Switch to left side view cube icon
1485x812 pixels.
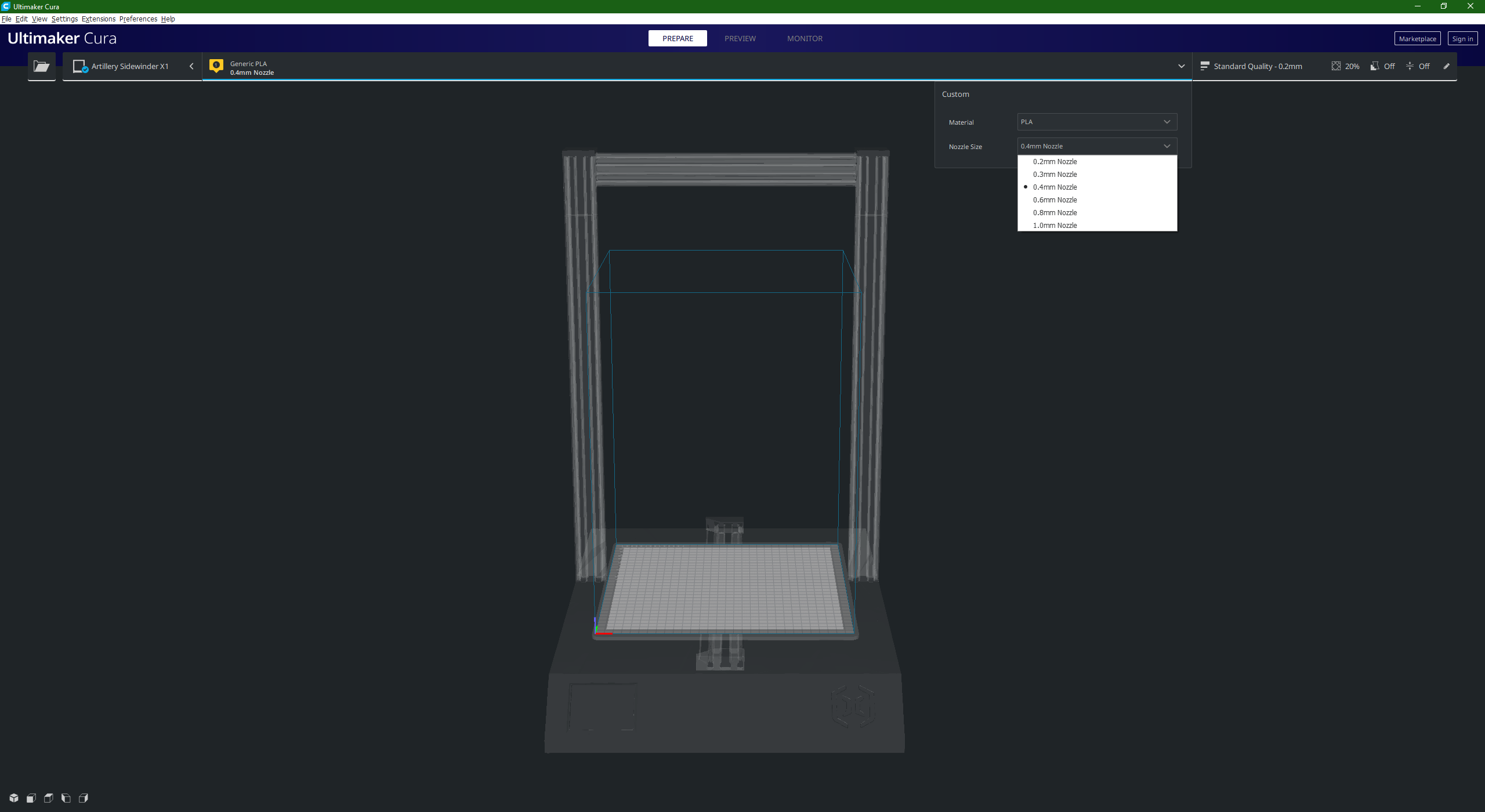coord(66,798)
